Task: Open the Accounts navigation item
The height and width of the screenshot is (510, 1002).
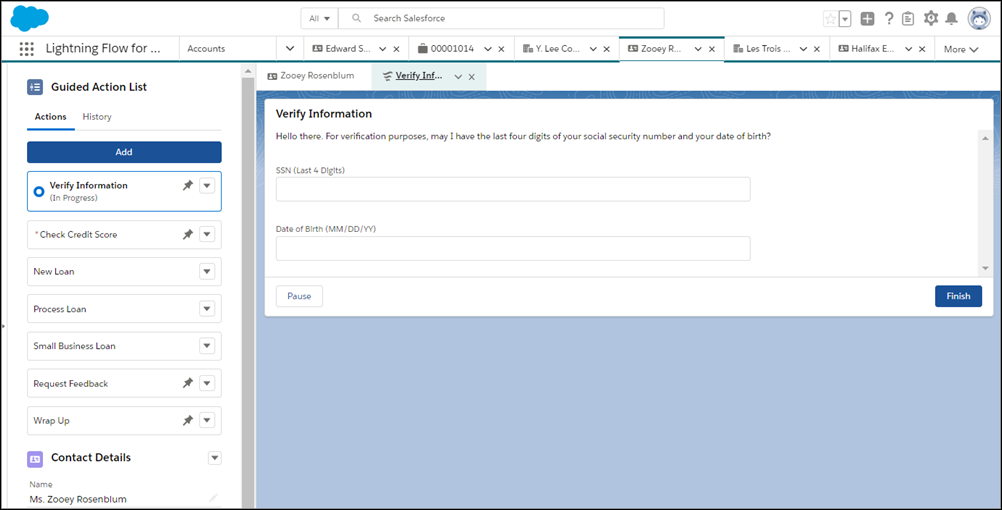Action: click(206, 49)
